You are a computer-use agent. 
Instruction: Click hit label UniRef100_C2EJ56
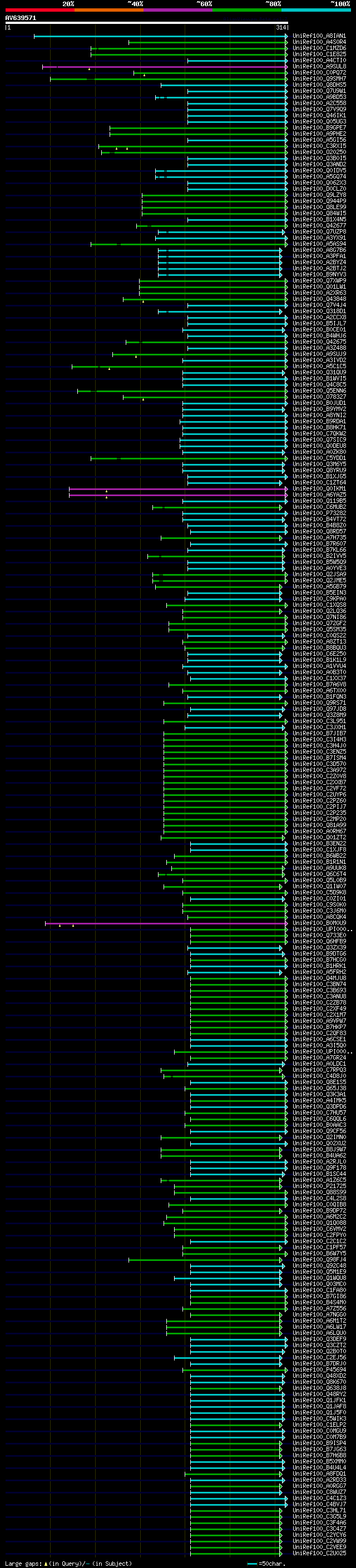[x=319, y=1357]
